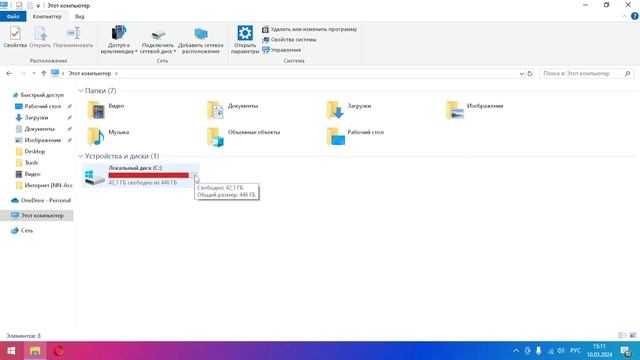Collapse the Папки (7) group
The image size is (640, 360).
tap(80, 91)
